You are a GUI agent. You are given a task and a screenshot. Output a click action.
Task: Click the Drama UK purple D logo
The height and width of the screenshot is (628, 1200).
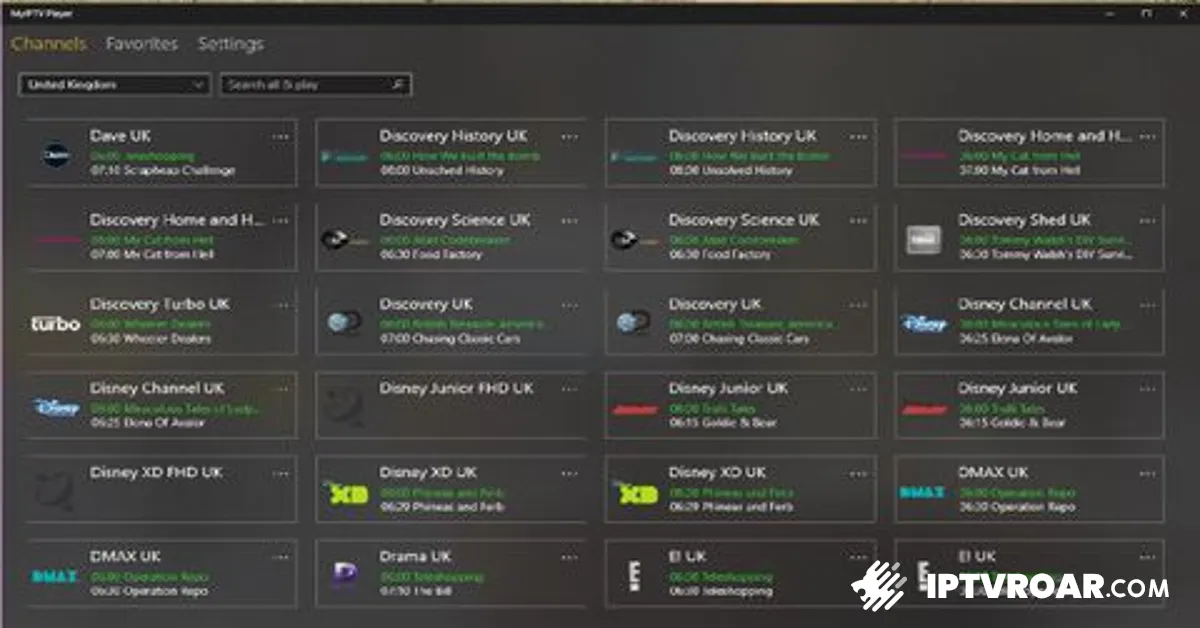click(x=344, y=574)
